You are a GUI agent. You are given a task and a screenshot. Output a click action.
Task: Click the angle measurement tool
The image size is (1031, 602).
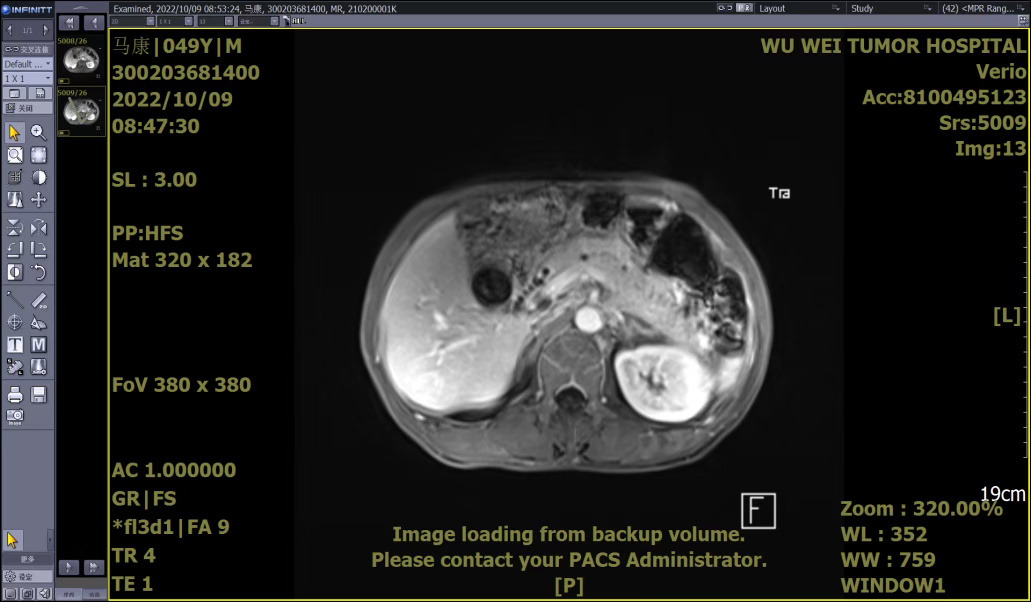coord(38,322)
